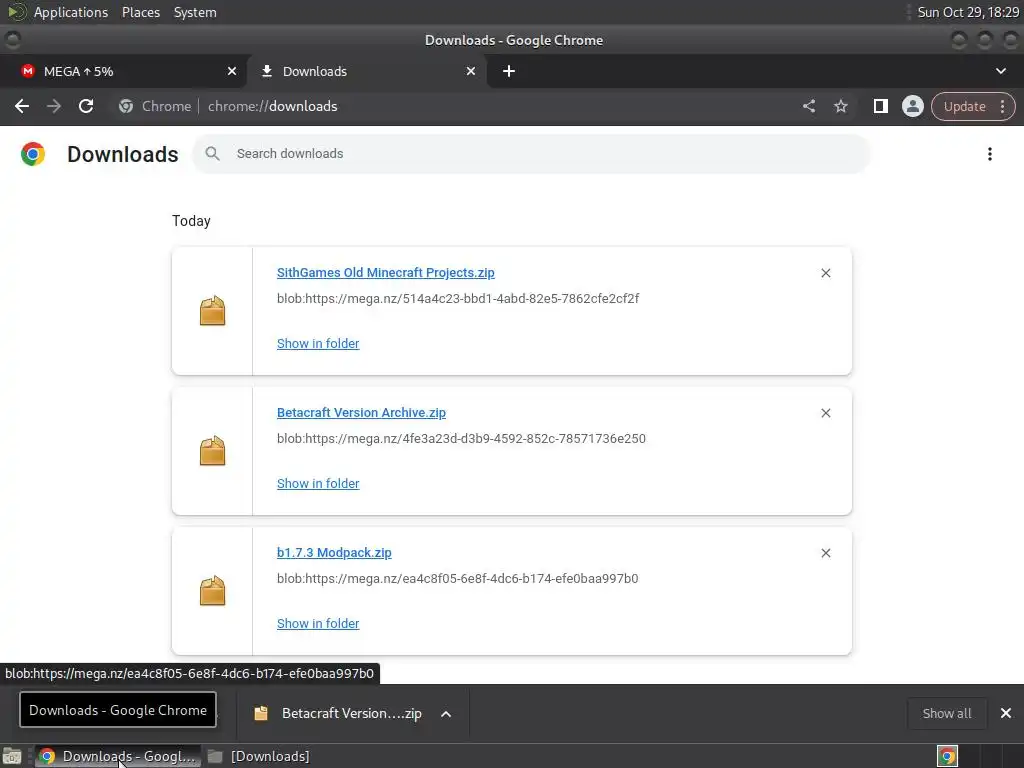This screenshot has height=768, width=1024.
Task: Bookmark this page with the star icon
Action: (x=840, y=106)
